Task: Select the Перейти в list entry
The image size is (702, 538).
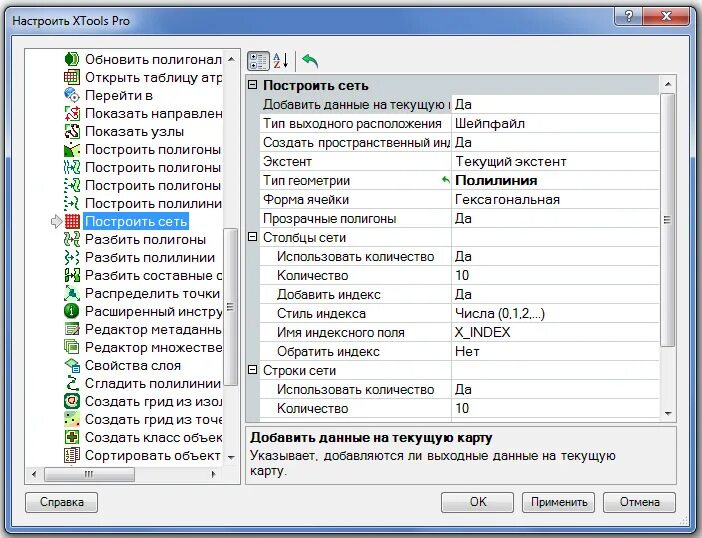Action: pos(119,95)
